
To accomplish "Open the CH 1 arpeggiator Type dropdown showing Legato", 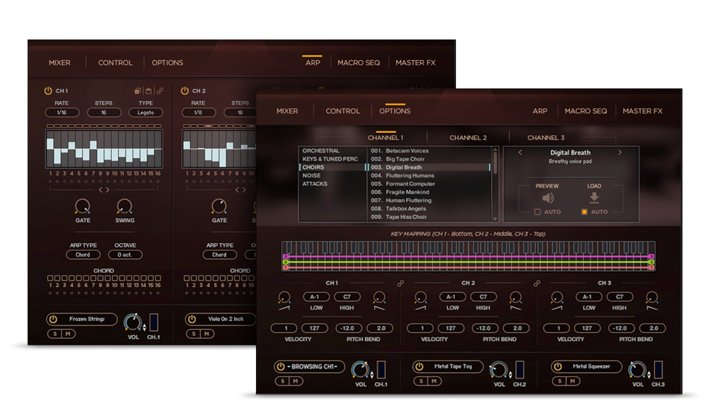I will (146, 113).
